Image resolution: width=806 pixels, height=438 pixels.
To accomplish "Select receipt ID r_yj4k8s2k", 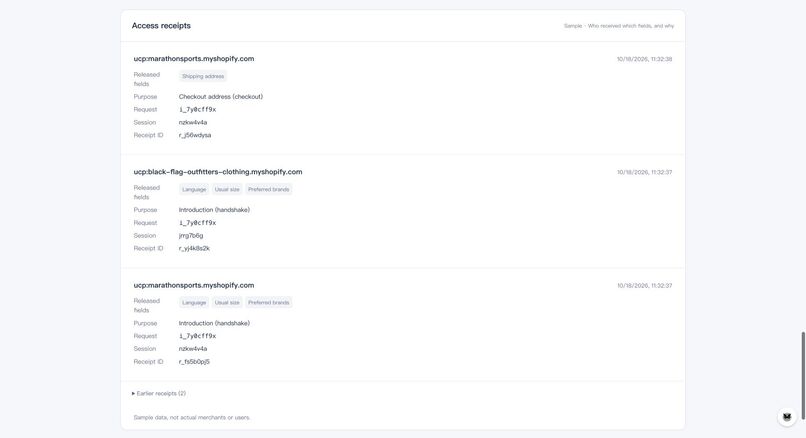I will (194, 248).
